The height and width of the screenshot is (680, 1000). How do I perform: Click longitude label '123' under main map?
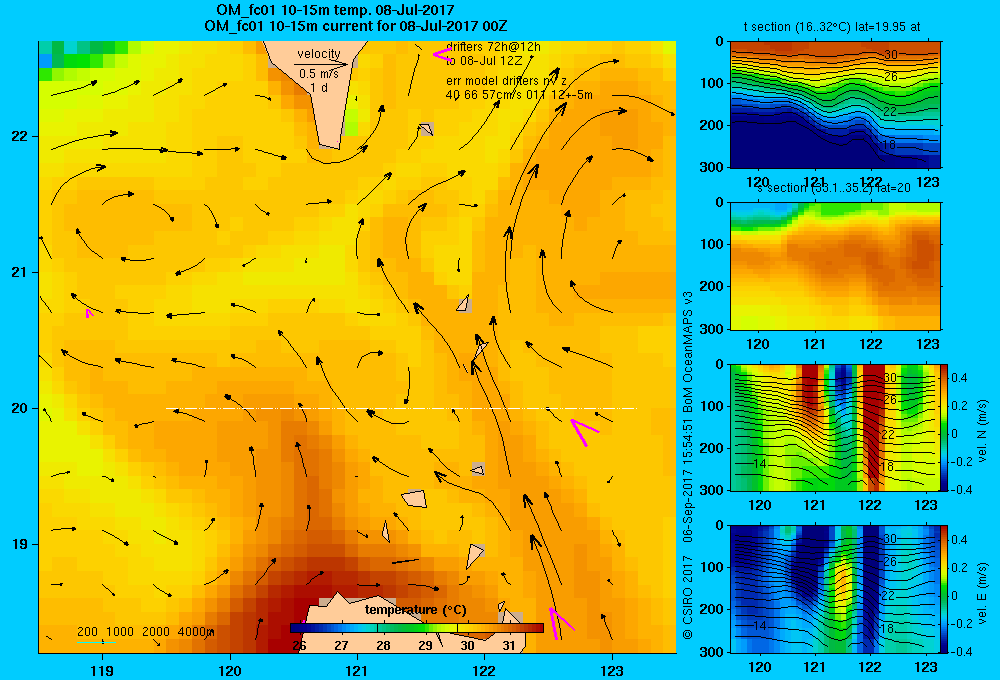[x=612, y=670]
